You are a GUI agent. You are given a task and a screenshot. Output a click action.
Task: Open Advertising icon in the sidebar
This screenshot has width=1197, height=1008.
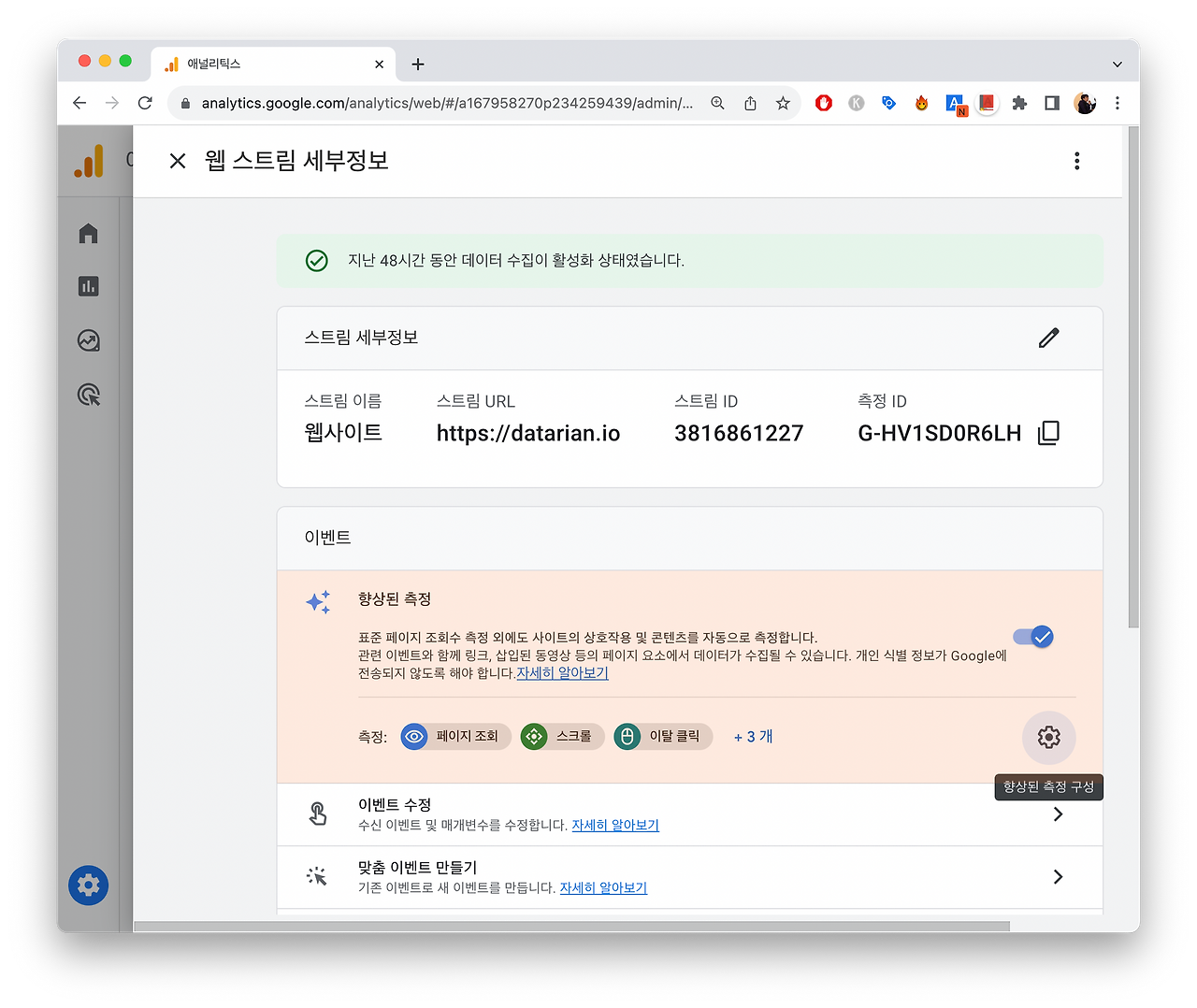[x=89, y=395]
